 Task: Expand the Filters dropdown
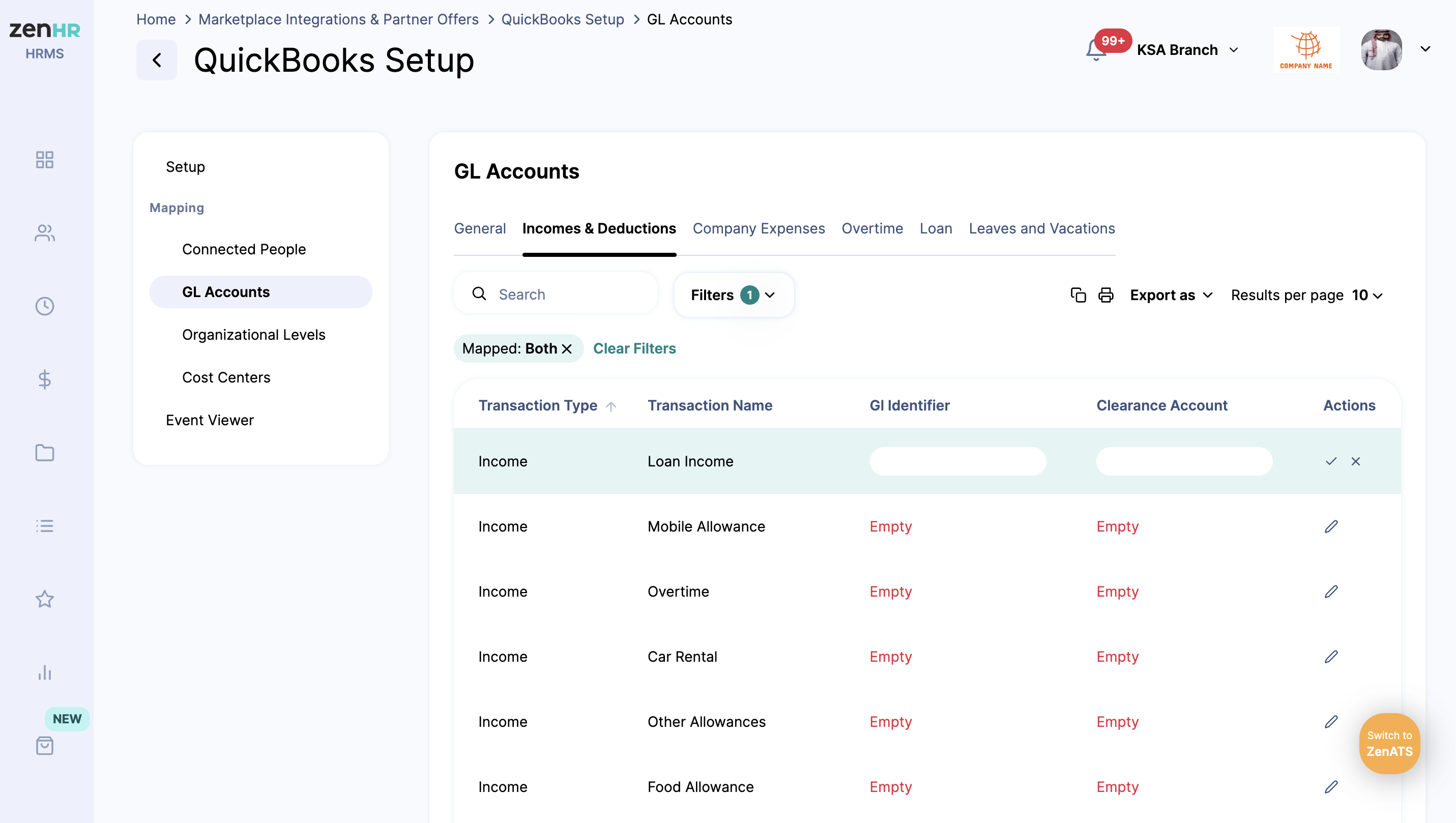point(733,295)
